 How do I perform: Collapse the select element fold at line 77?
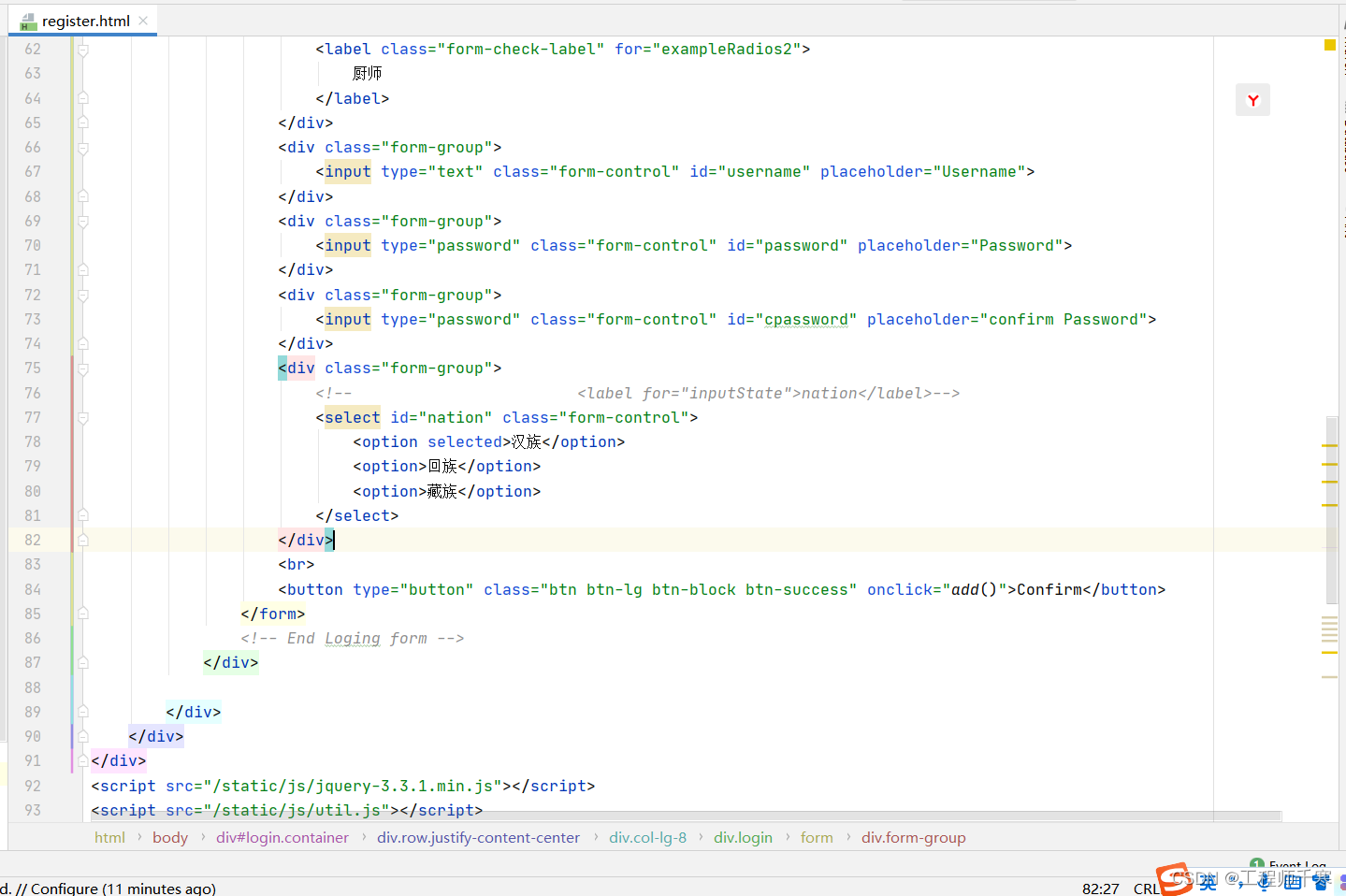click(x=83, y=417)
